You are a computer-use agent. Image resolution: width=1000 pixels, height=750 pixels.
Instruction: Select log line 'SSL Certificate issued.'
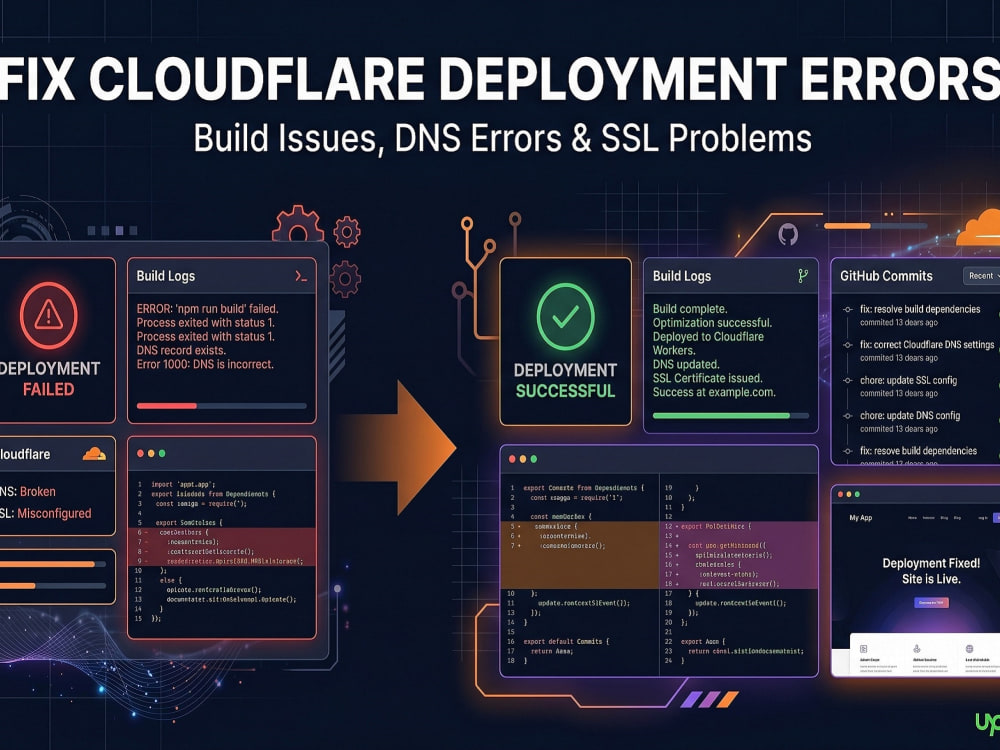point(707,378)
